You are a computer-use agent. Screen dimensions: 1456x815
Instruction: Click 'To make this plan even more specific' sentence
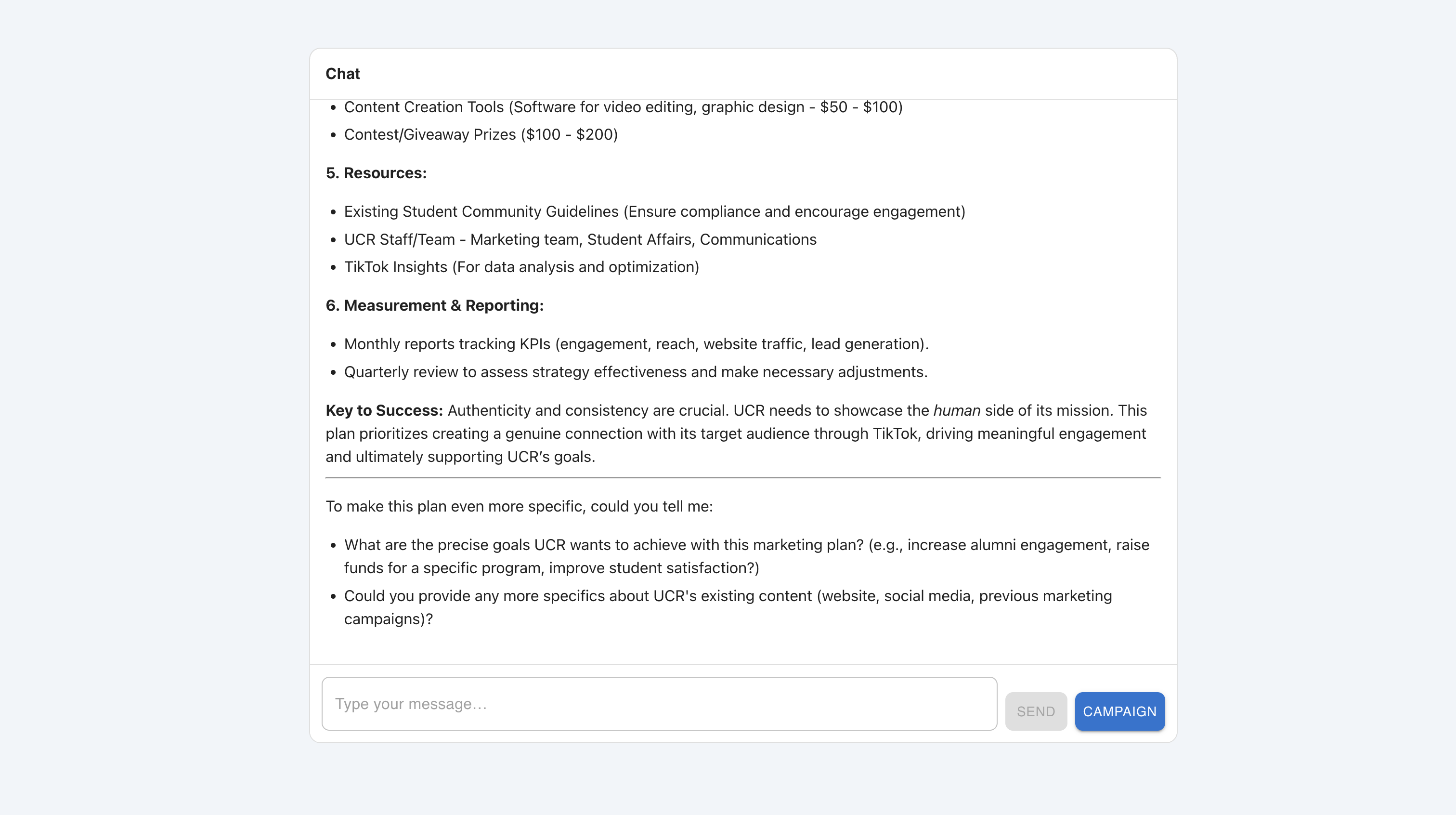coord(519,506)
